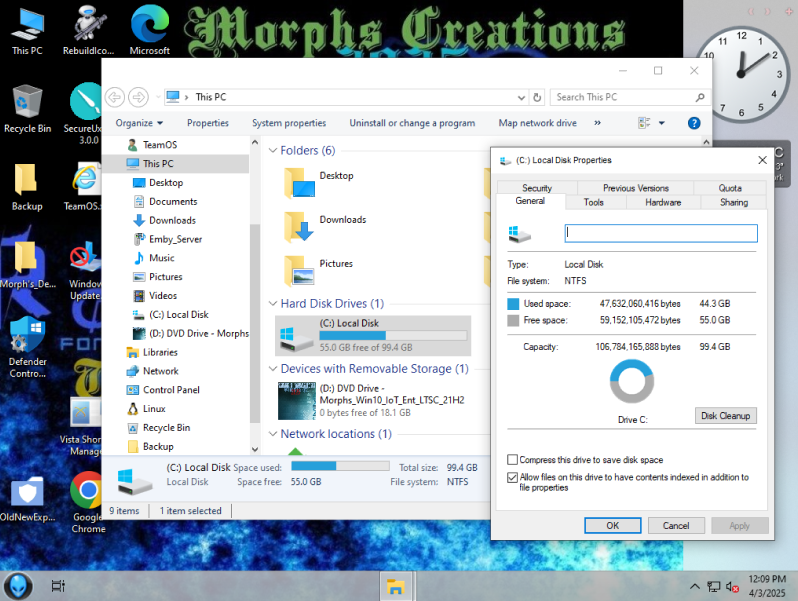This screenshot has width=798, height=601.
Task: Switch to Security tab
Action: (x=536, y=188)
